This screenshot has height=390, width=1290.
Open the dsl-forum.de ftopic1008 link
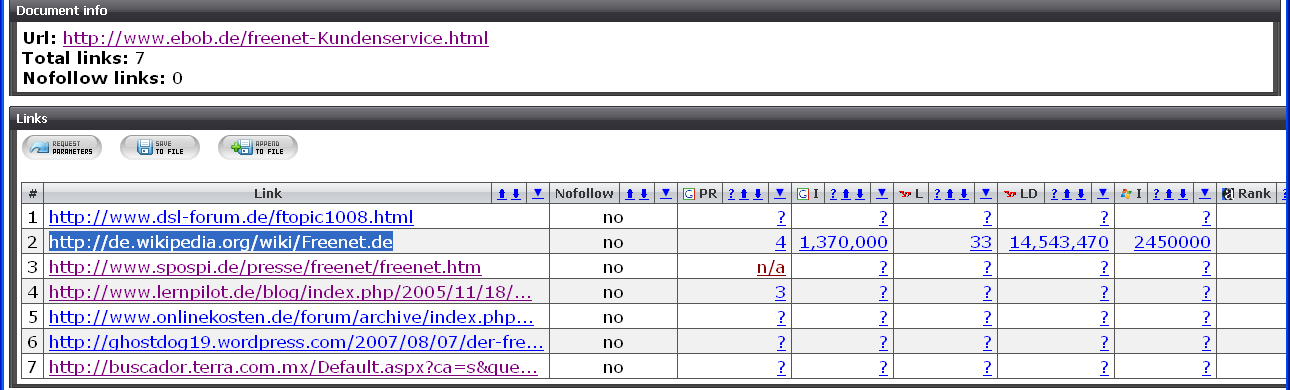tap(231, 217)
